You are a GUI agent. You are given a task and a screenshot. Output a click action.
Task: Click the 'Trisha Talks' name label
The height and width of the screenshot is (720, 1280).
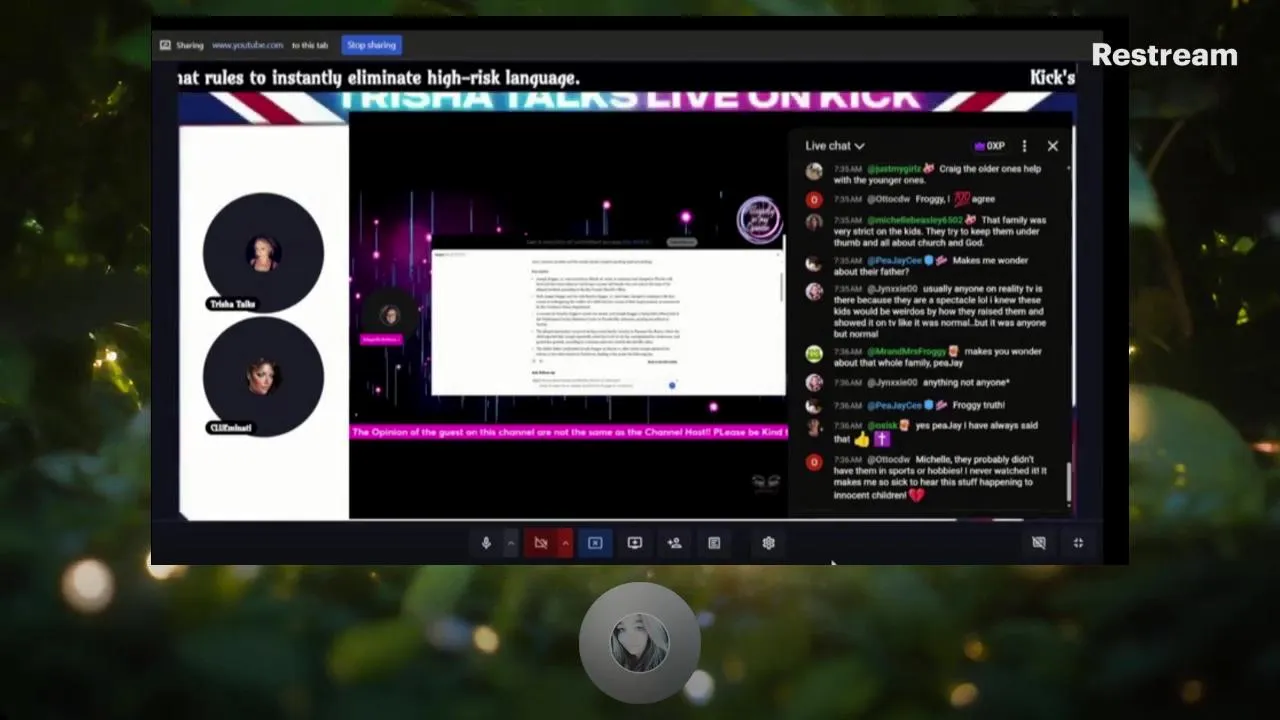coord(232,304)
